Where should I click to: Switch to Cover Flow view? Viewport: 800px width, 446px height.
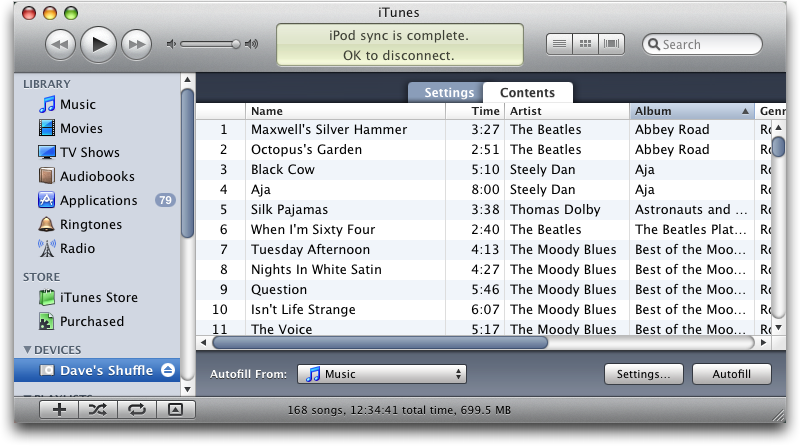coord(611,44)
